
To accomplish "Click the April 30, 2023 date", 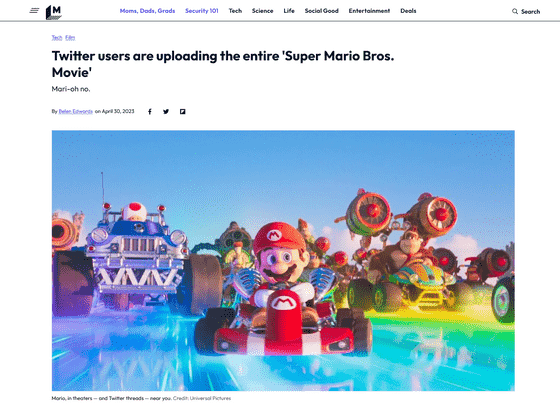I will coord(118,111).
